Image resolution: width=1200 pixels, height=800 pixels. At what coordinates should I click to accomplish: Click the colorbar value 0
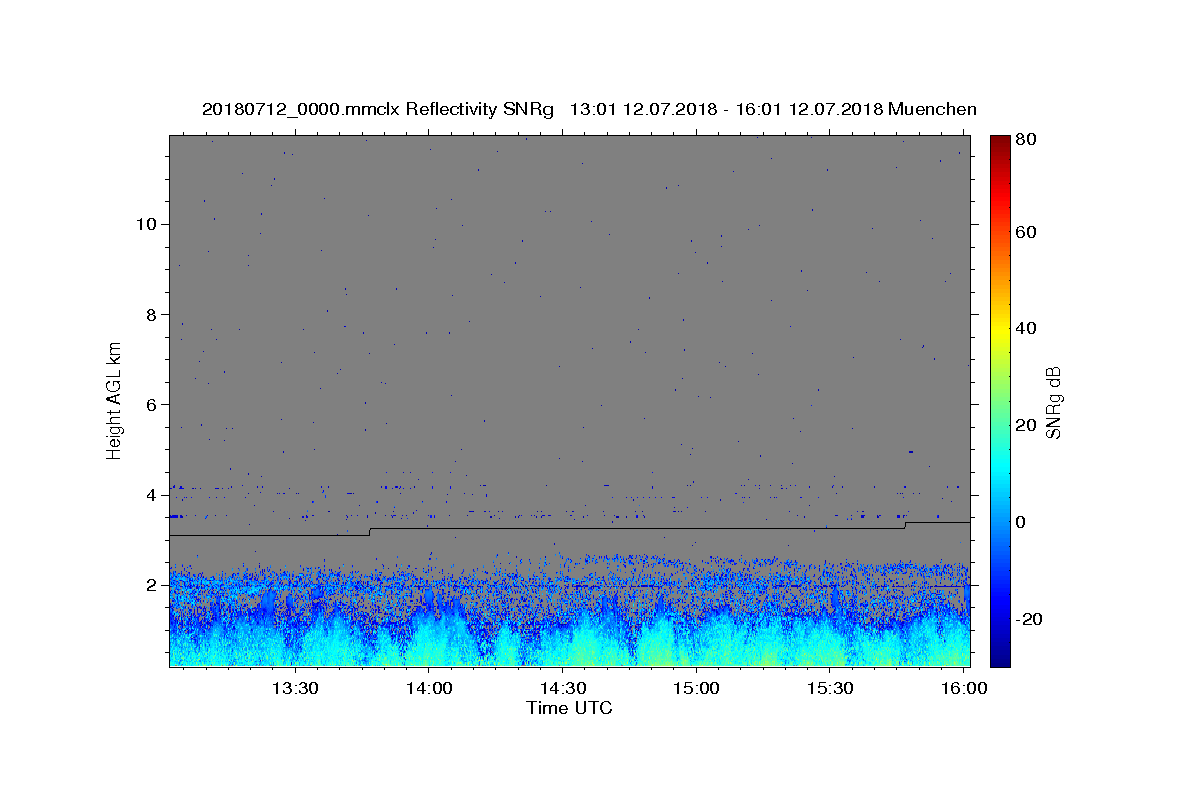tap(1021, 522)
